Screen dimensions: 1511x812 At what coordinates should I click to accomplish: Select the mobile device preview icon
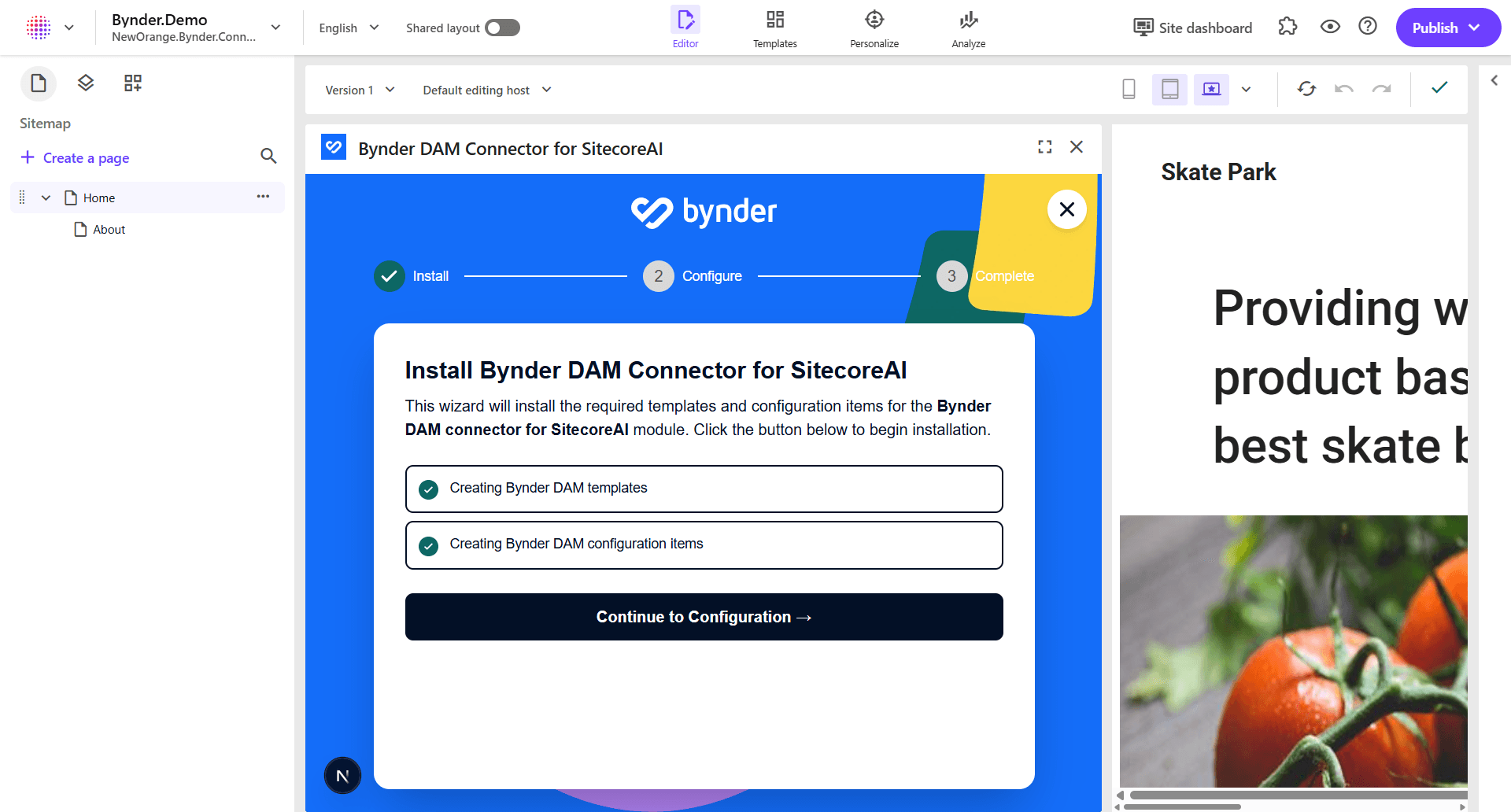coord(1129,89)
